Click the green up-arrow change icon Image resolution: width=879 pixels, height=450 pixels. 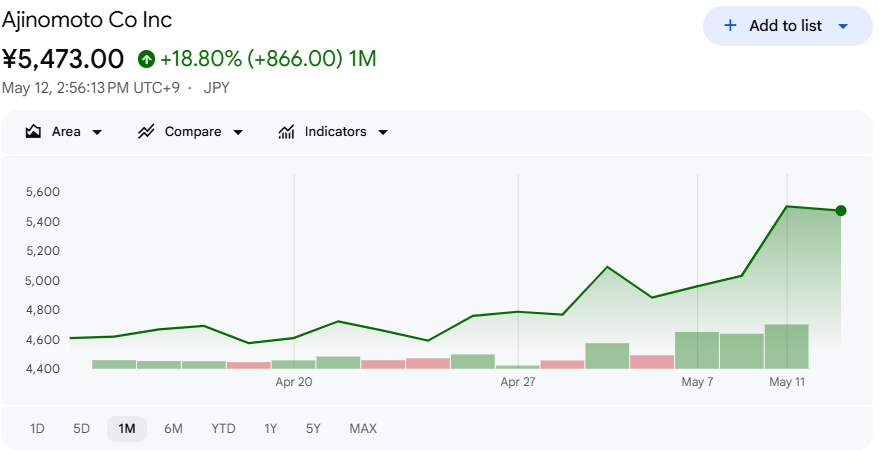[146, 58]
